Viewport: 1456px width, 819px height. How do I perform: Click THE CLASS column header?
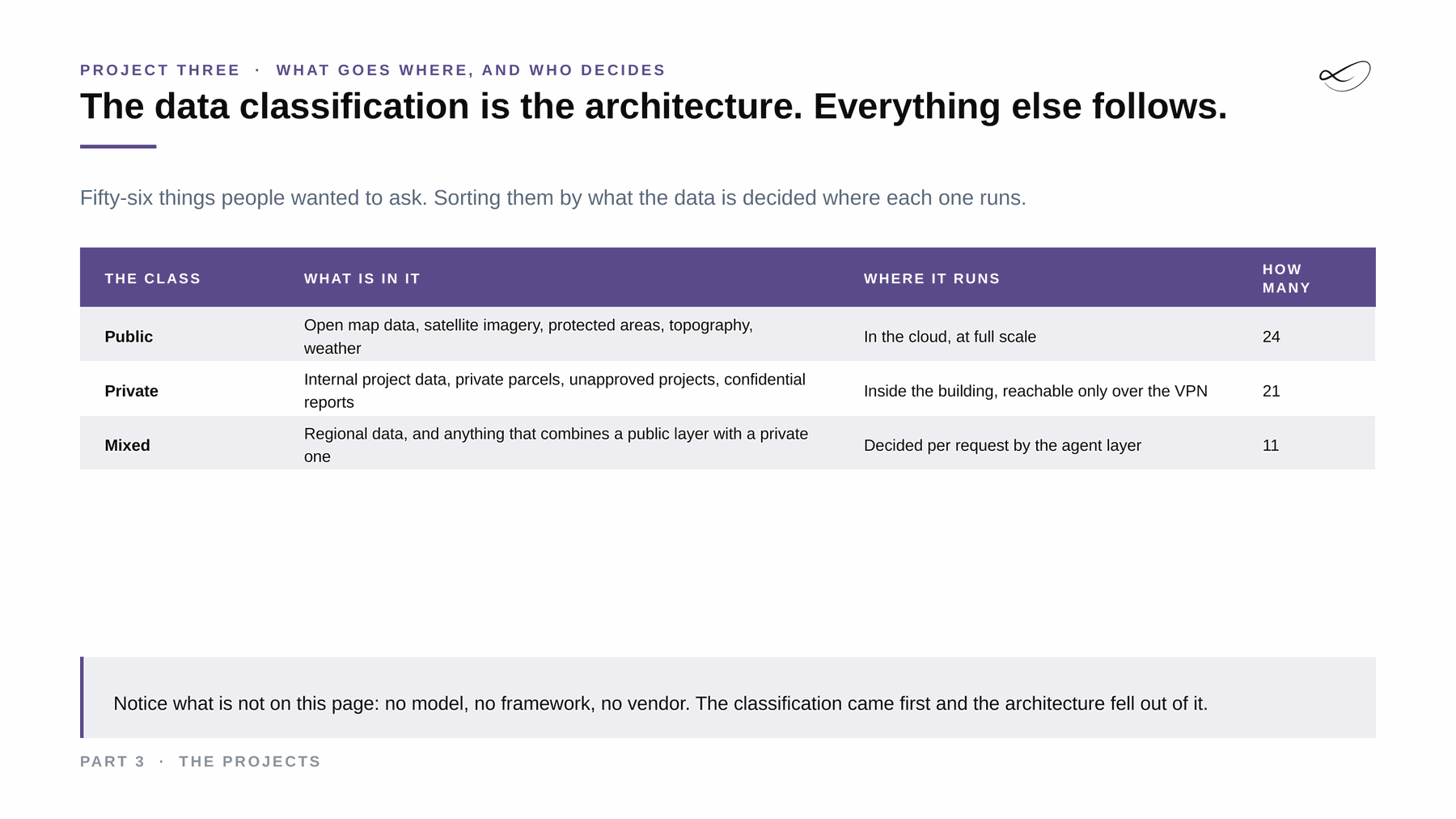(x=153, y=278)
